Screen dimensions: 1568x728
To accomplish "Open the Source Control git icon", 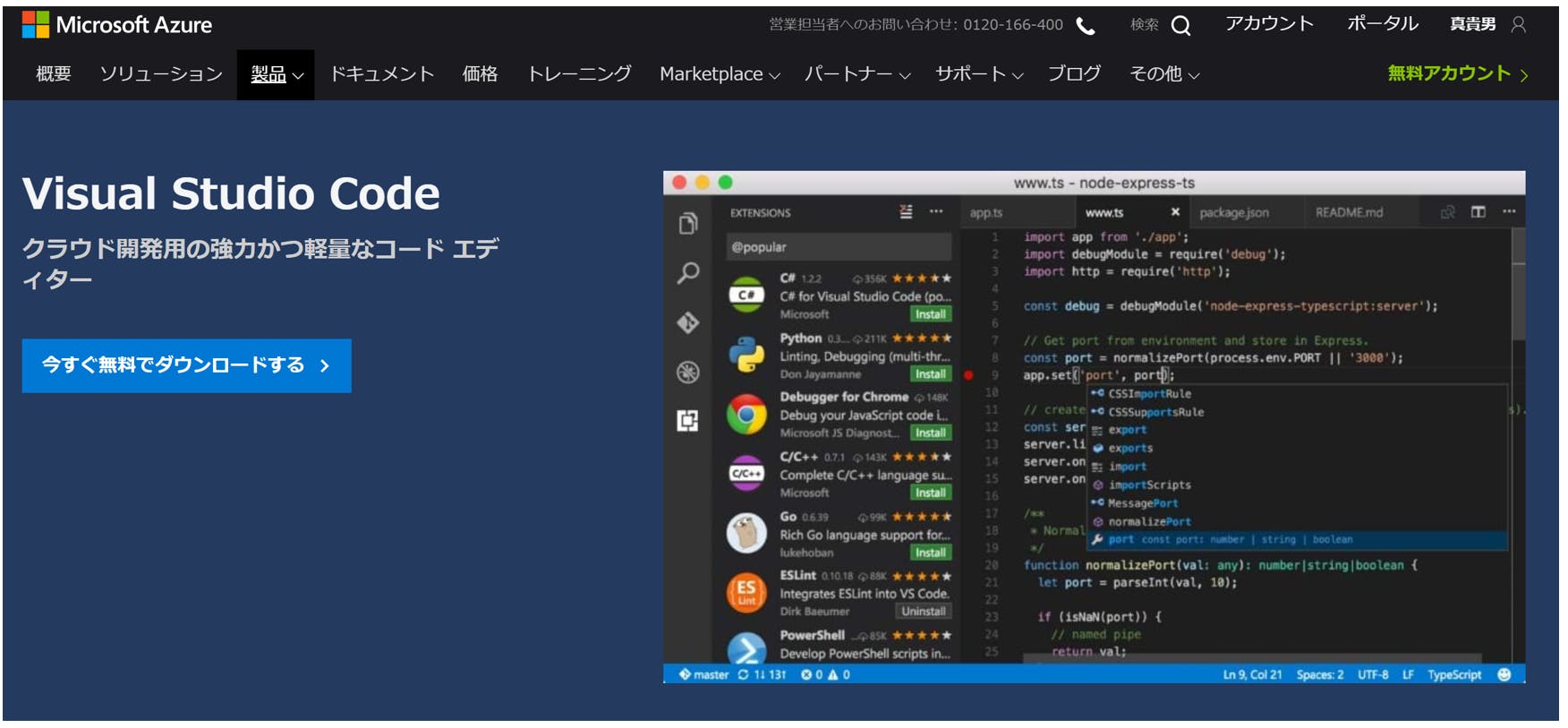I will point(687,322).
